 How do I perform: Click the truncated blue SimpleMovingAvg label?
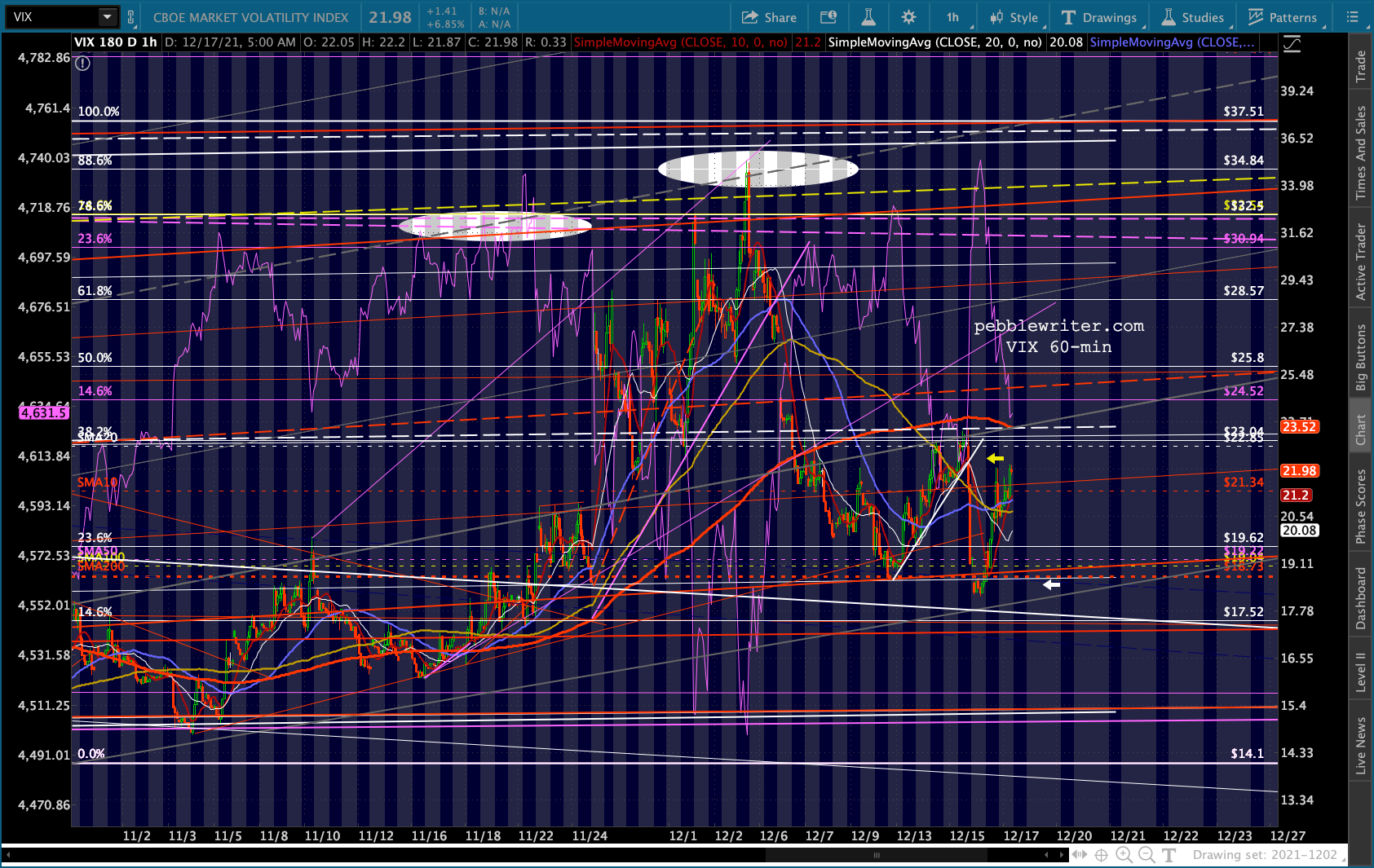[x=1172, y=42]
